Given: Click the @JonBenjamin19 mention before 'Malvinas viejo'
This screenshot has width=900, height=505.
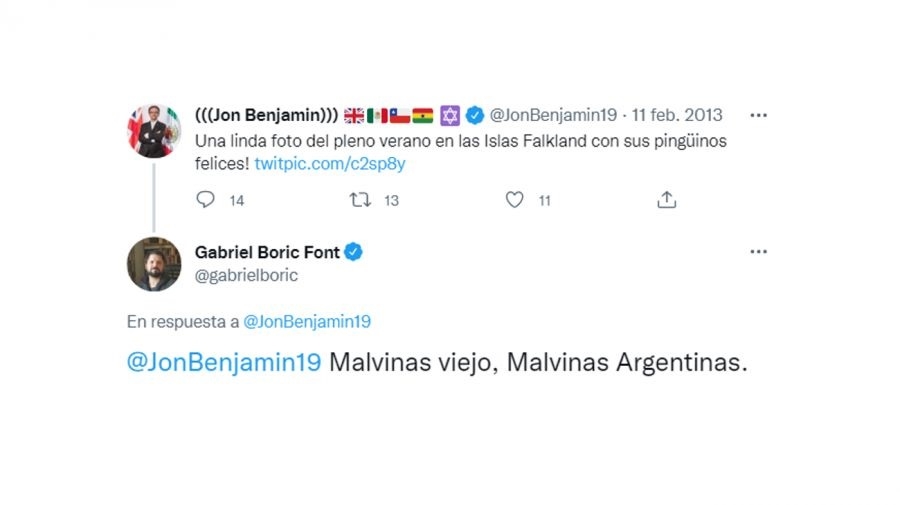Looking at the screenshot, I should point(224,363).
